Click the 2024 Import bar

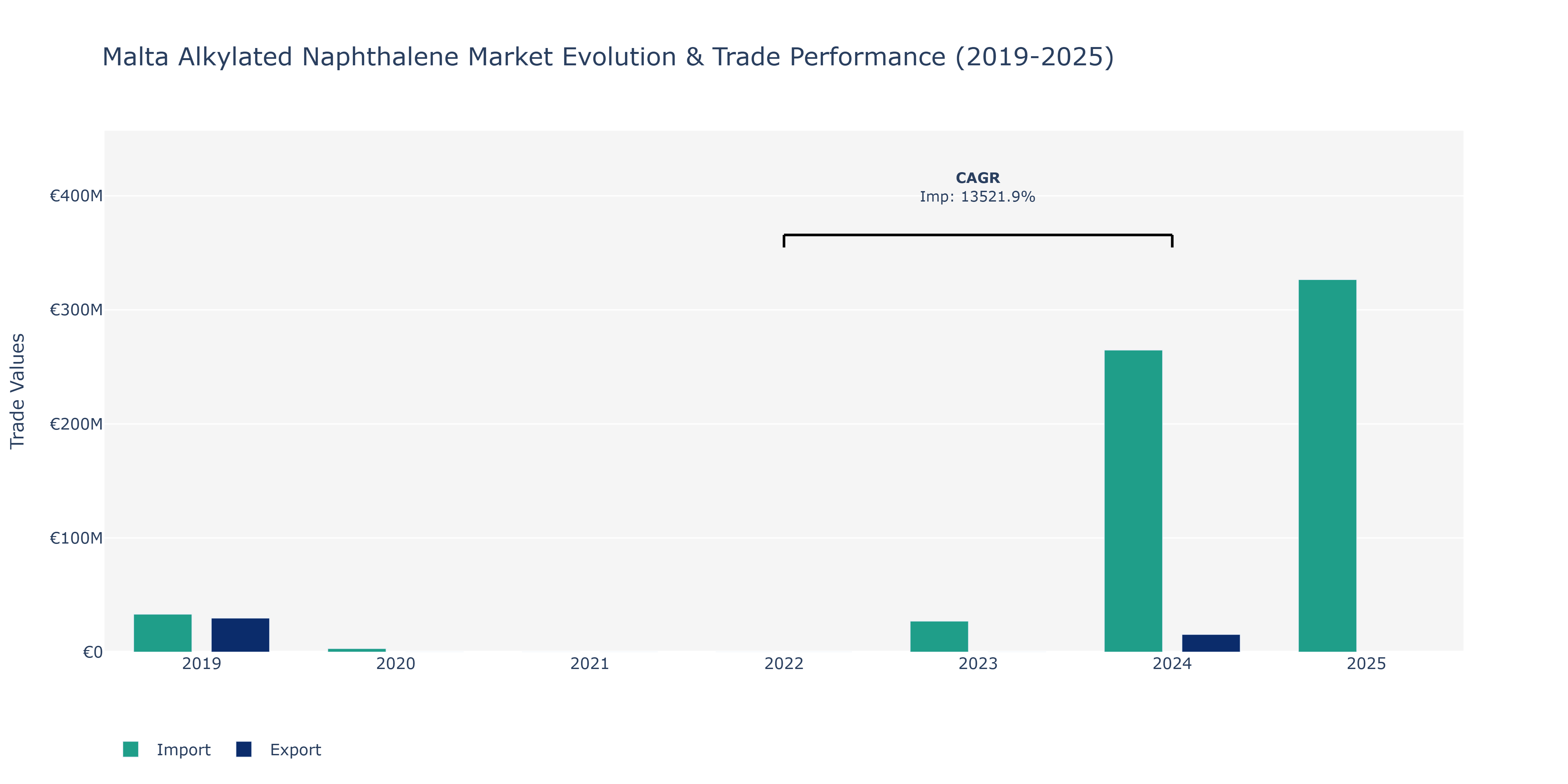1133,501
